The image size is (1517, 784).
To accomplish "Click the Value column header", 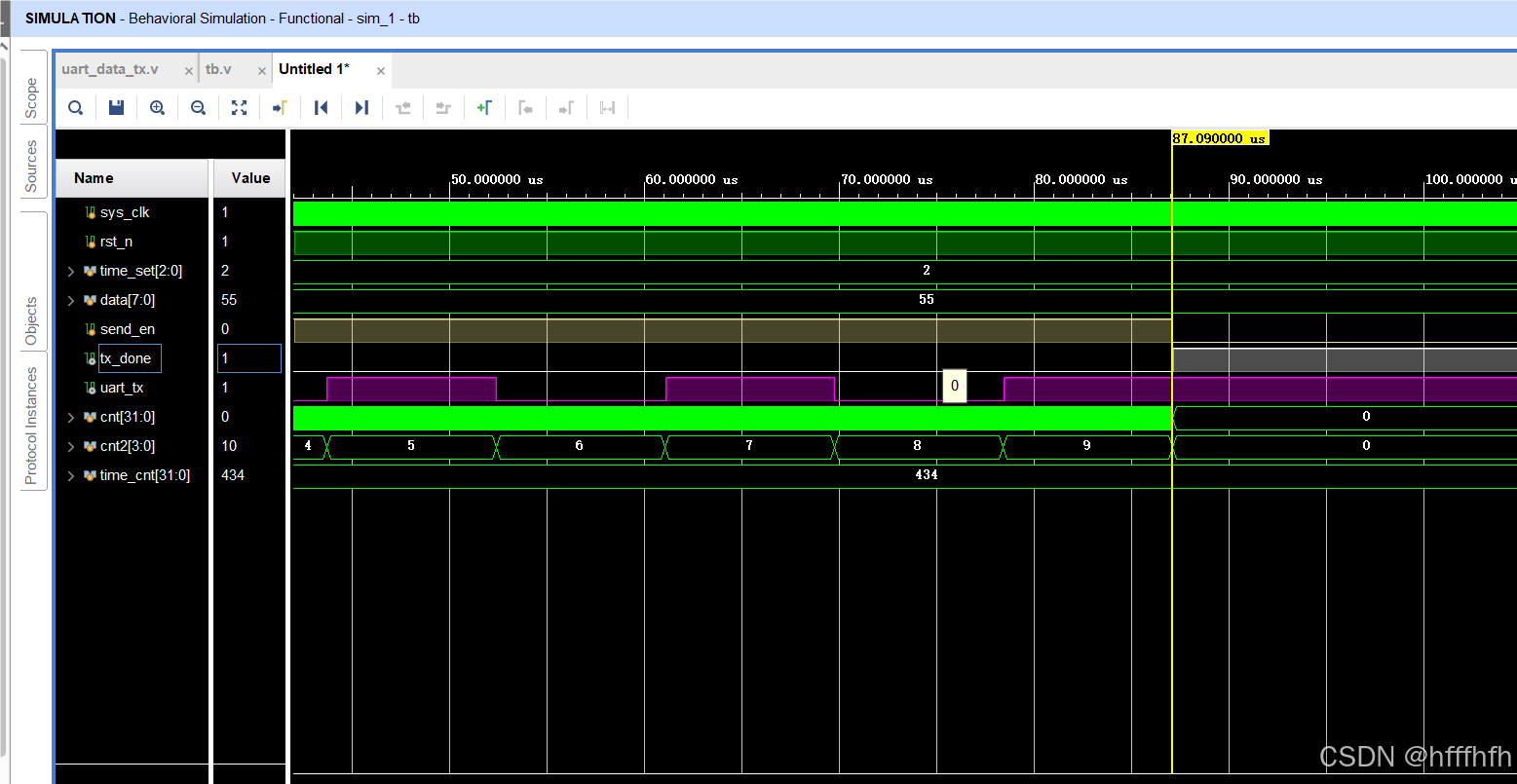I will pos(250,178).
